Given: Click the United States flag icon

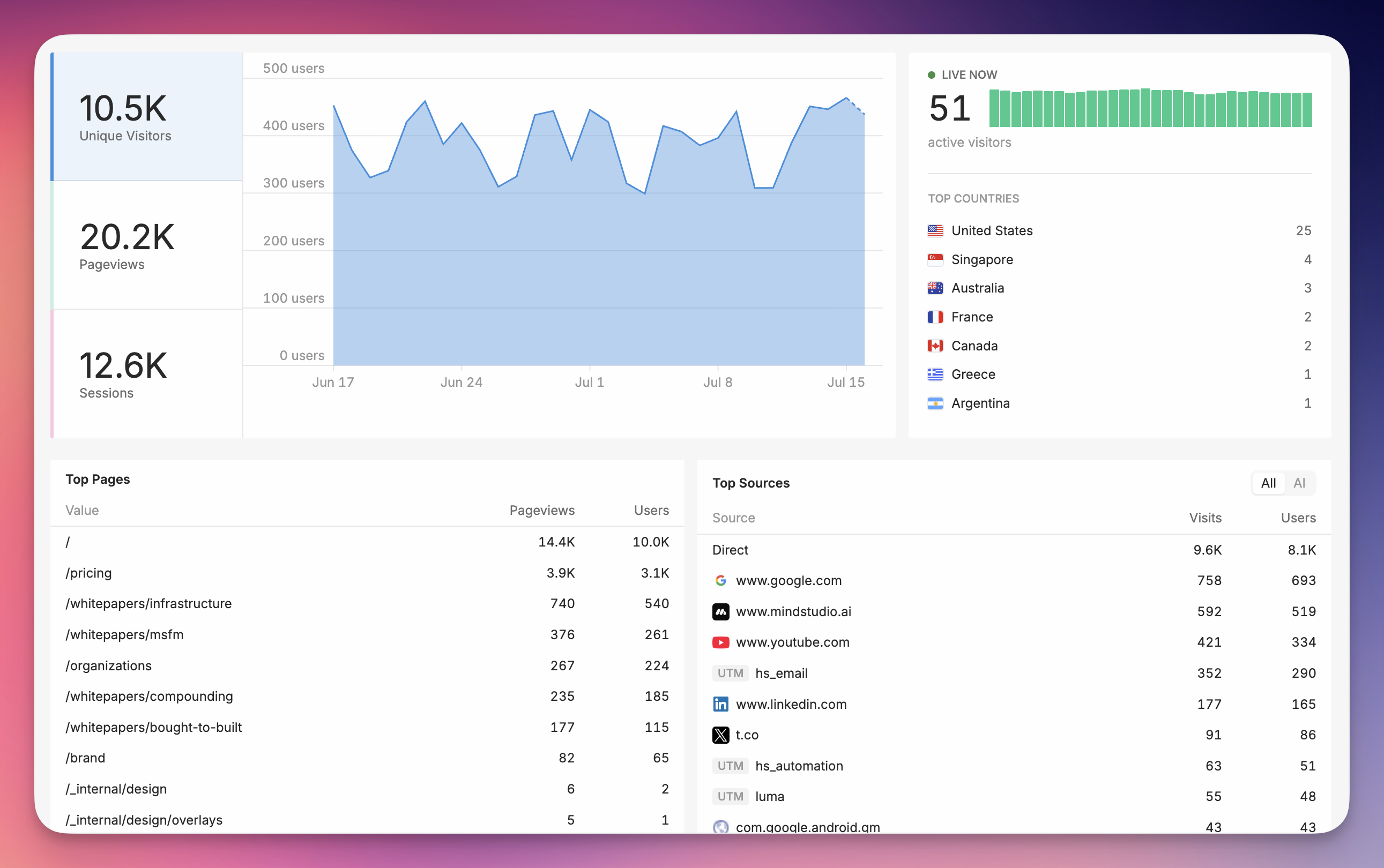Looking at the screenshot, I should [935, 231].
